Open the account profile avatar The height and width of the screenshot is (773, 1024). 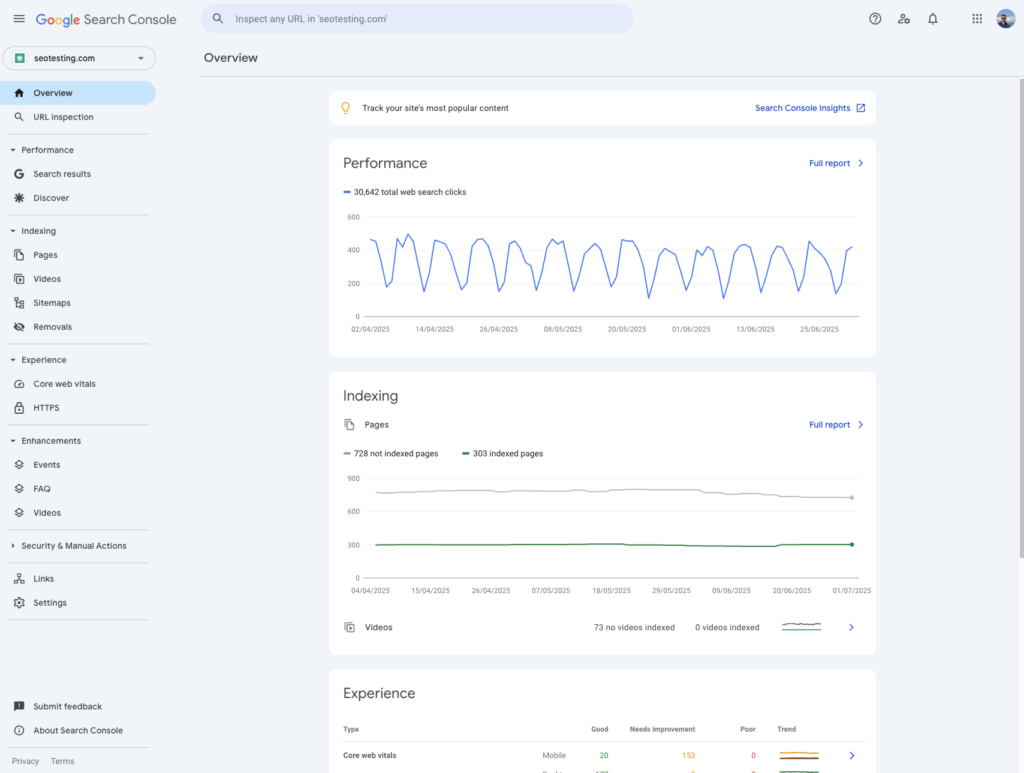tap(1006, 19)
